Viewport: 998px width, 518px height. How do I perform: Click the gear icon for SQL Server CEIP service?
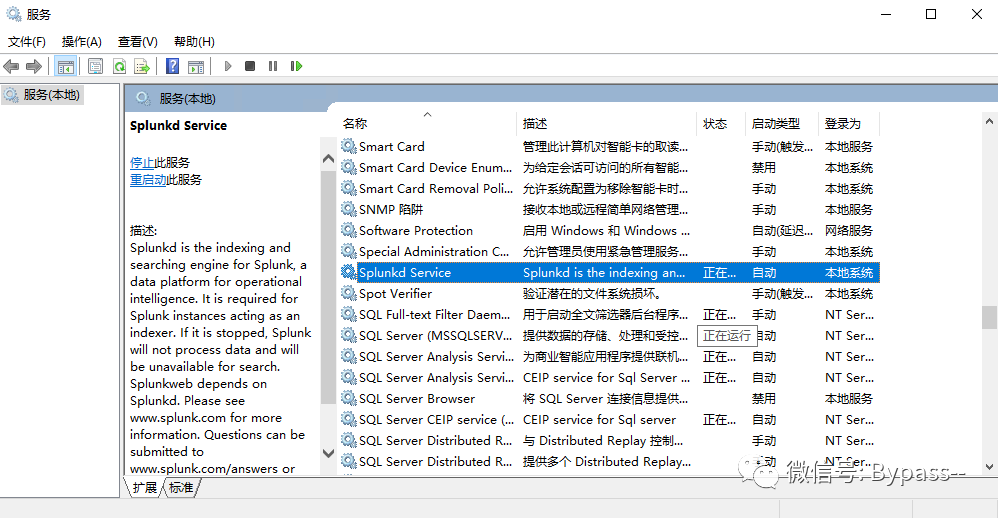coord(349,419)
